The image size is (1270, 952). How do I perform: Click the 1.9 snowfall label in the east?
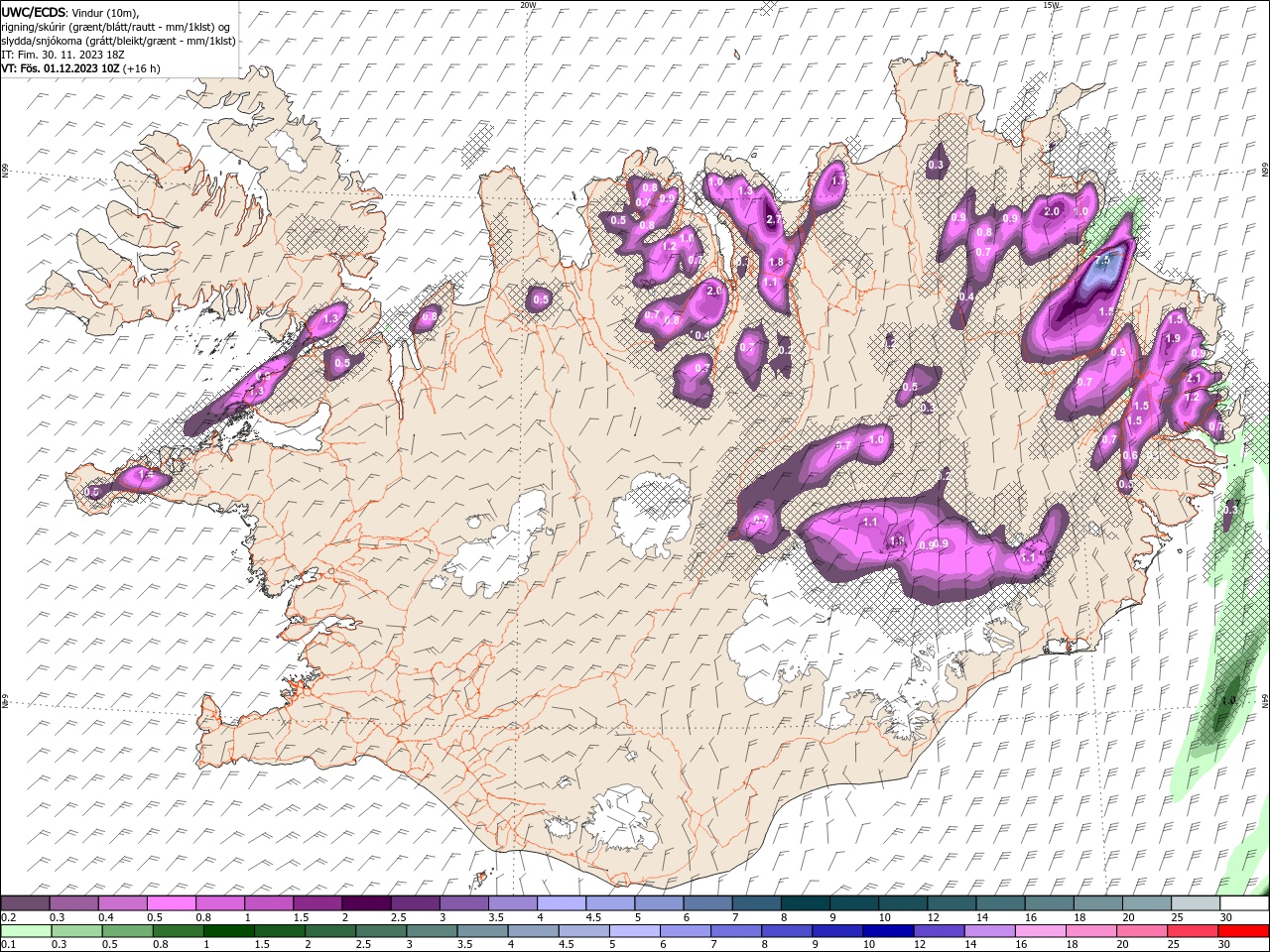point(1173,338)
